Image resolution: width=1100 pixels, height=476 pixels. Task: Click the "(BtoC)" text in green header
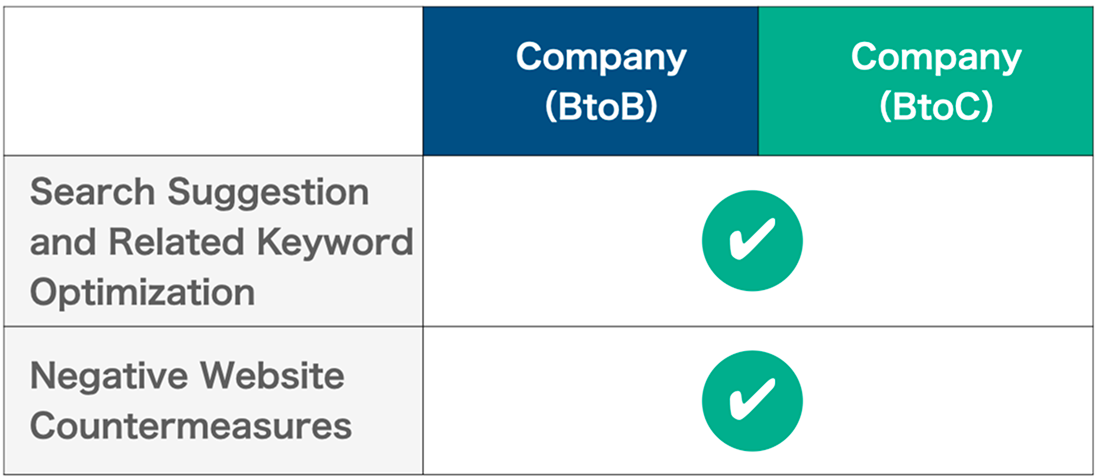click(x=935, y=106)
